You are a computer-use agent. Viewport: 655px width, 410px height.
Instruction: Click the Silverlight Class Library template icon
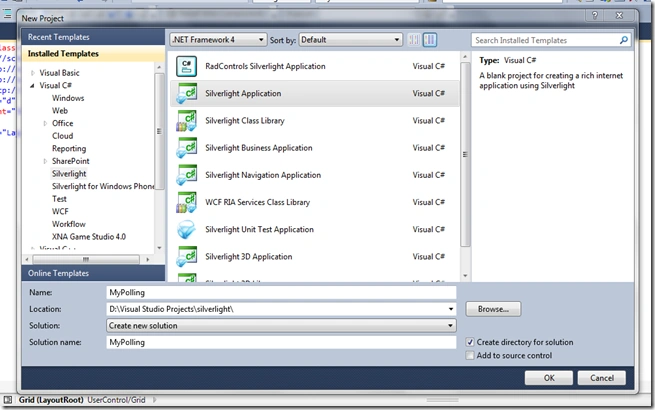coord(186,121)
